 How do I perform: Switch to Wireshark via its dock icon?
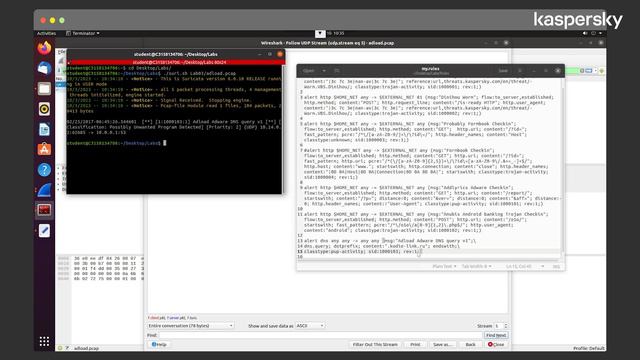[44, 190]
